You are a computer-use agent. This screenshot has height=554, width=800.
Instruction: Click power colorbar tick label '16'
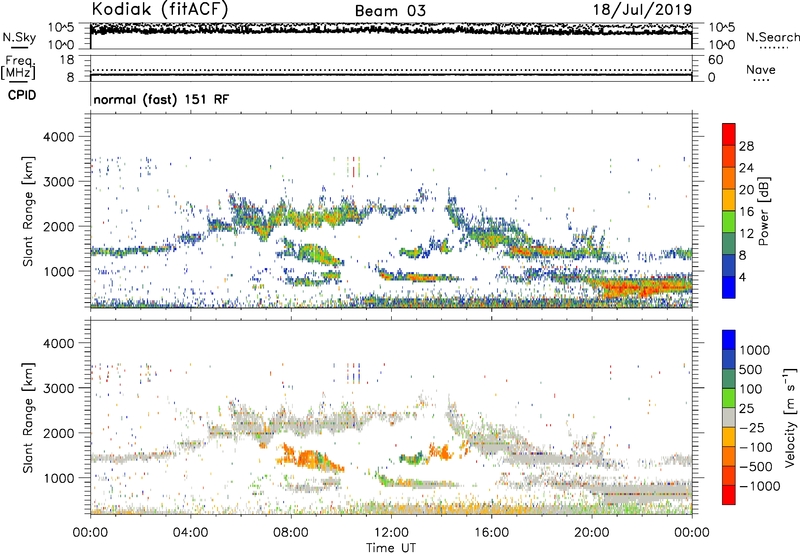point(746,212)
